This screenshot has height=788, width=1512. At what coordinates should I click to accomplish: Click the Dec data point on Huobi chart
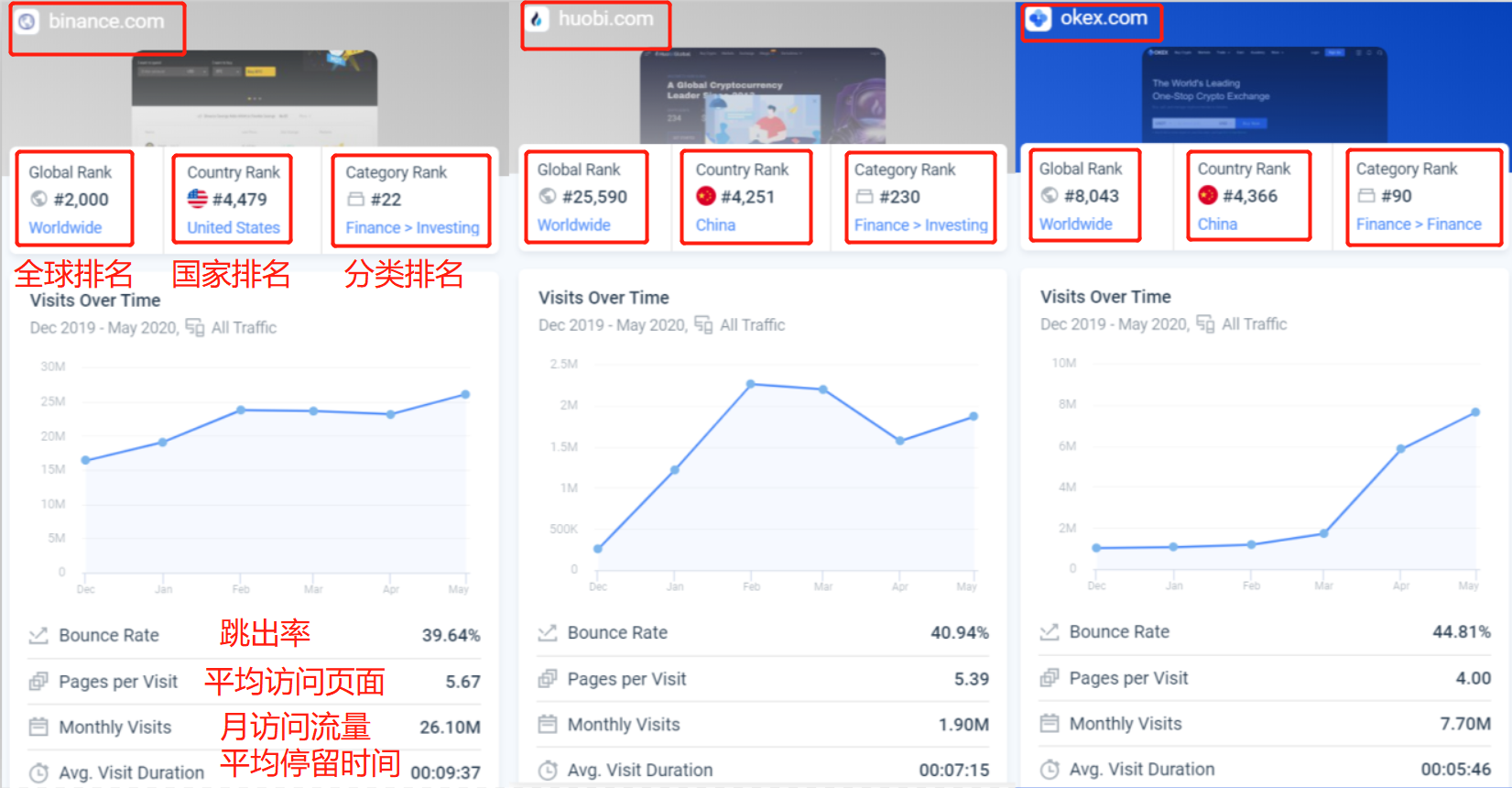tap(597, 549)
